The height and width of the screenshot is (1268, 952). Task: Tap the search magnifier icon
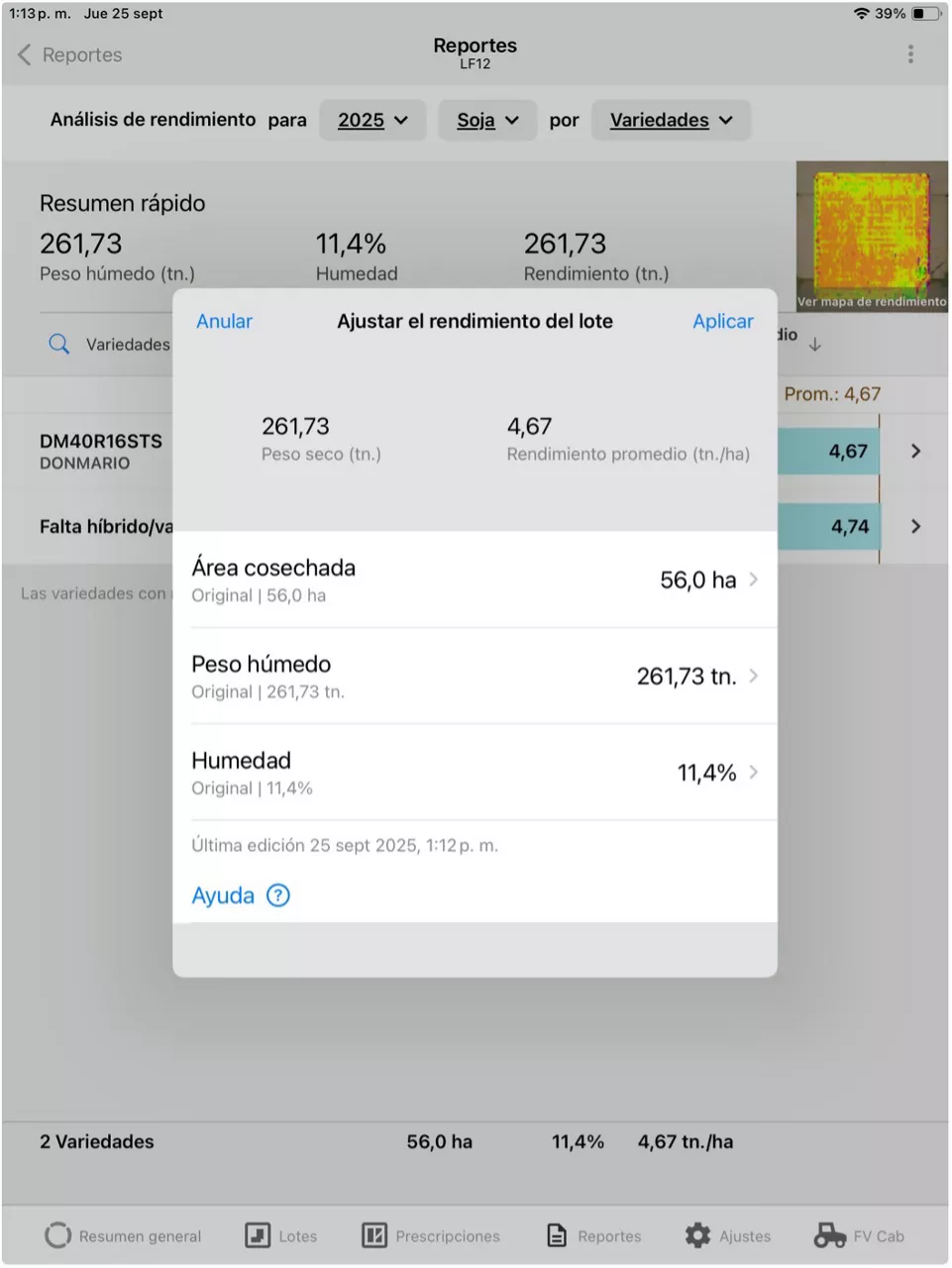tap(59, 344)
